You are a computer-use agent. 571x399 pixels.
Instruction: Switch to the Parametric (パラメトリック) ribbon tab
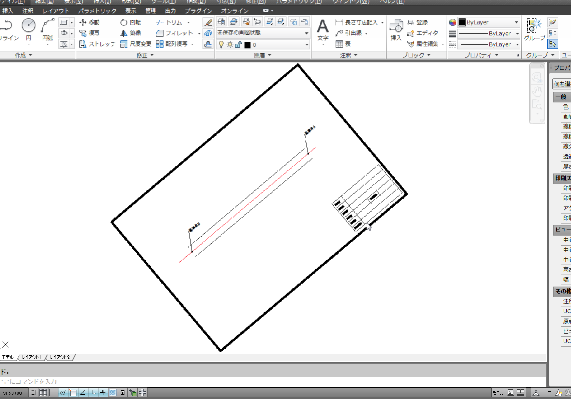pyautogui.click(x=98, y=11)
